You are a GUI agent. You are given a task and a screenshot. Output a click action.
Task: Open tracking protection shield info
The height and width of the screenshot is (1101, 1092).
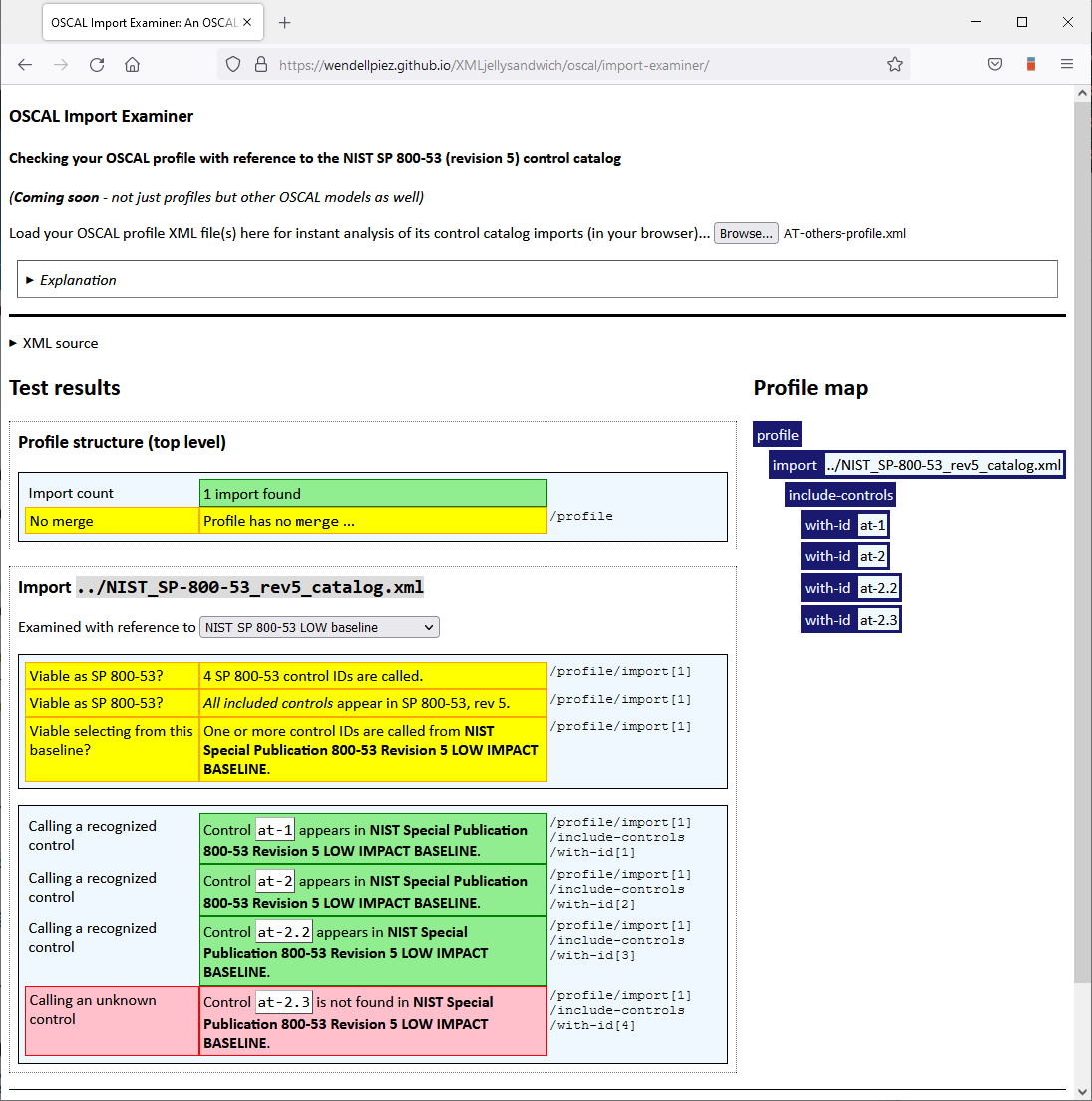233,65
